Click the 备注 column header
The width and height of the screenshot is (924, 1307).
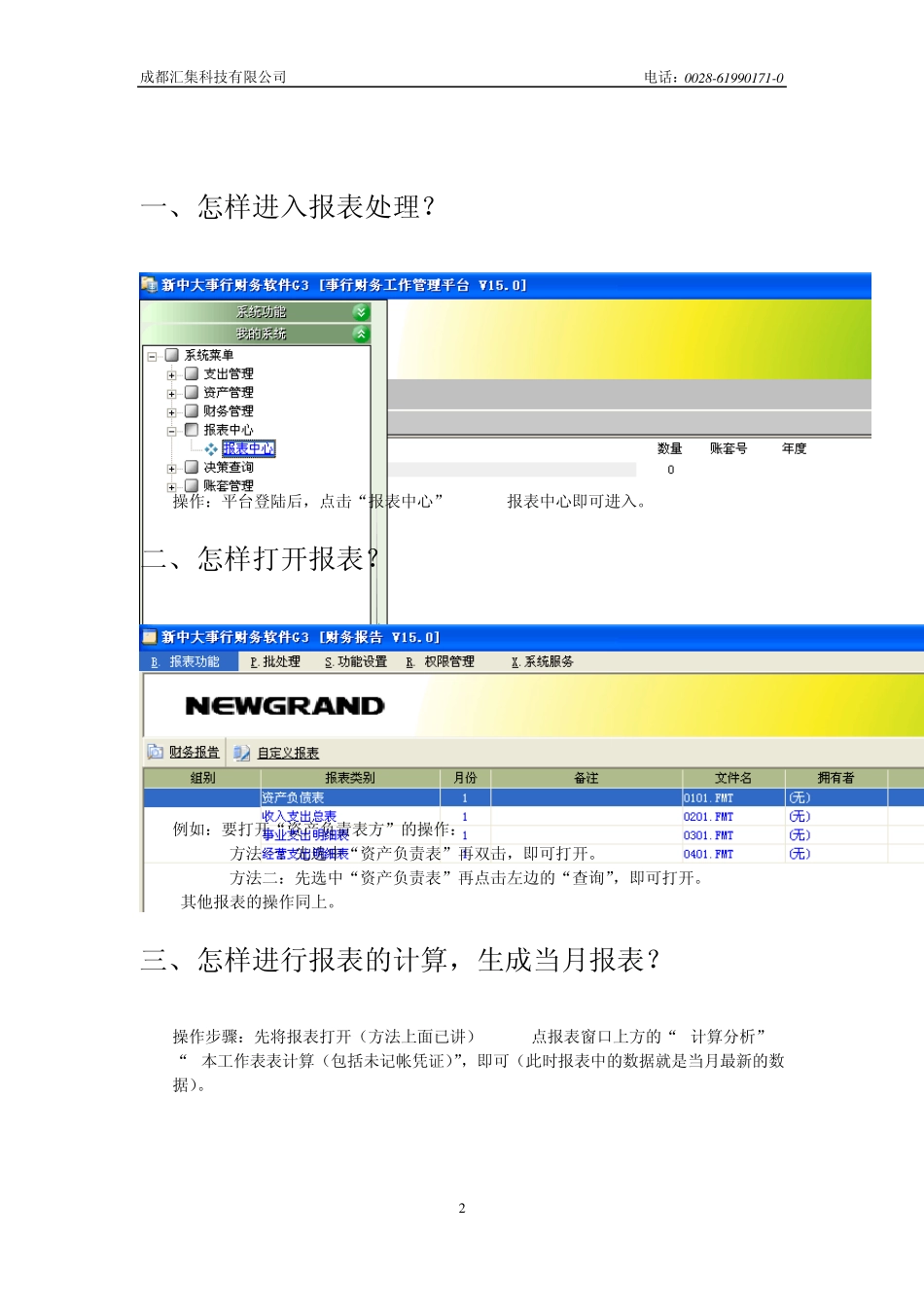[x=586, y=778]
